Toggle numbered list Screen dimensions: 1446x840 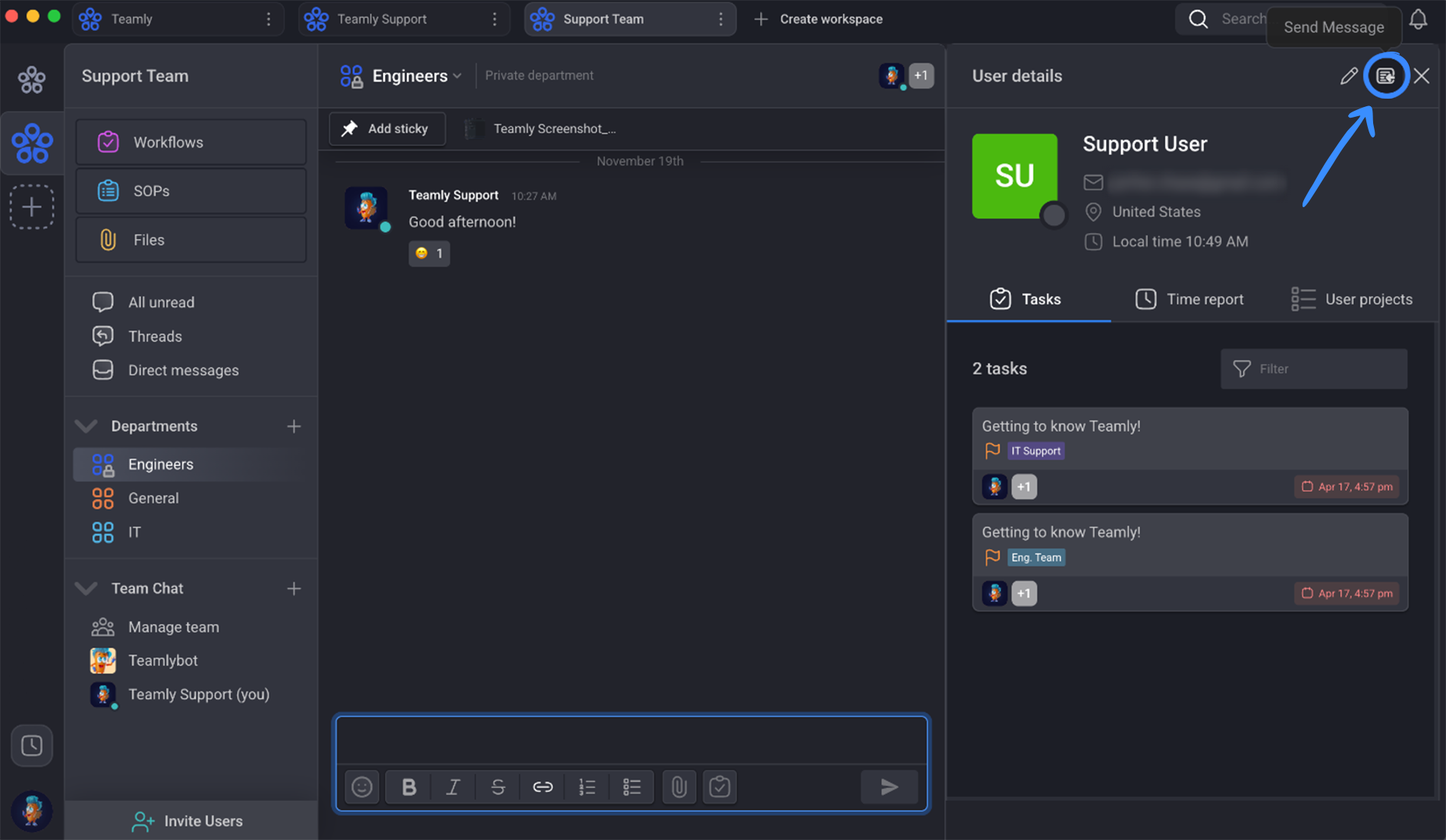tap(588, 787)
